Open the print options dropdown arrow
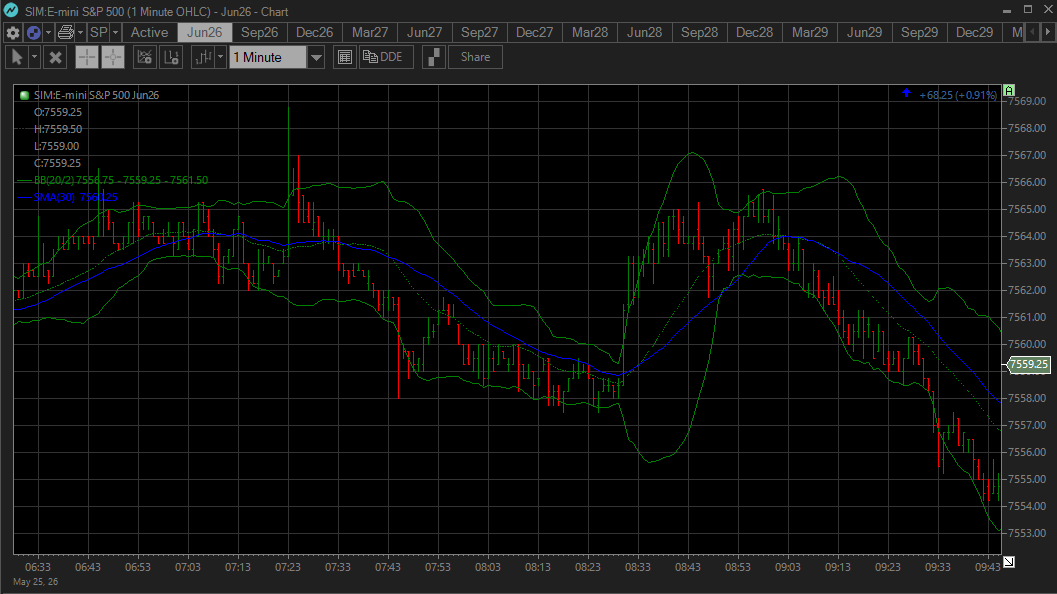 pos(81,32)
